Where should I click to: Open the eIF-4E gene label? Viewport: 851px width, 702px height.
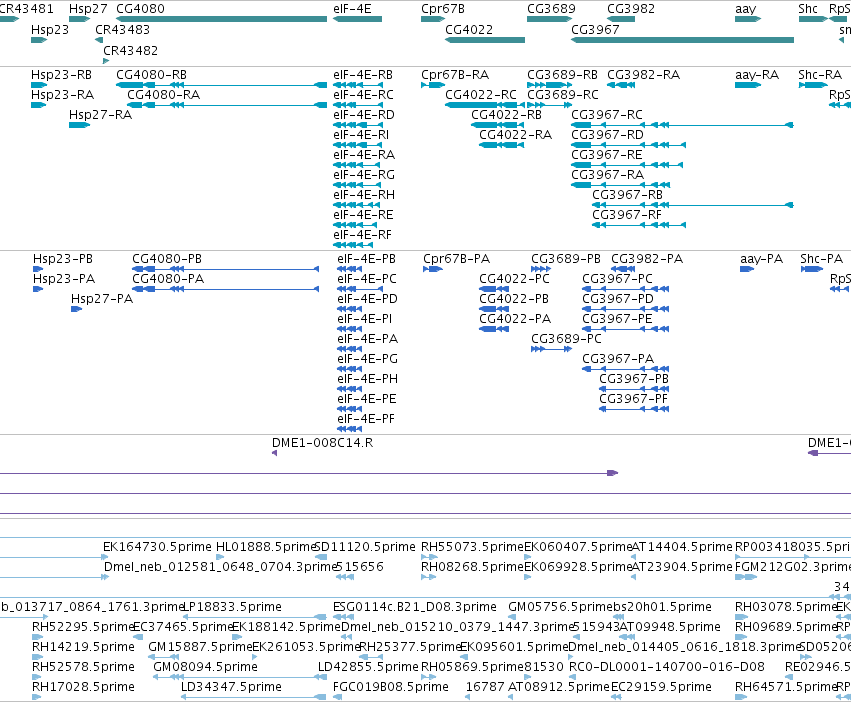352,9
